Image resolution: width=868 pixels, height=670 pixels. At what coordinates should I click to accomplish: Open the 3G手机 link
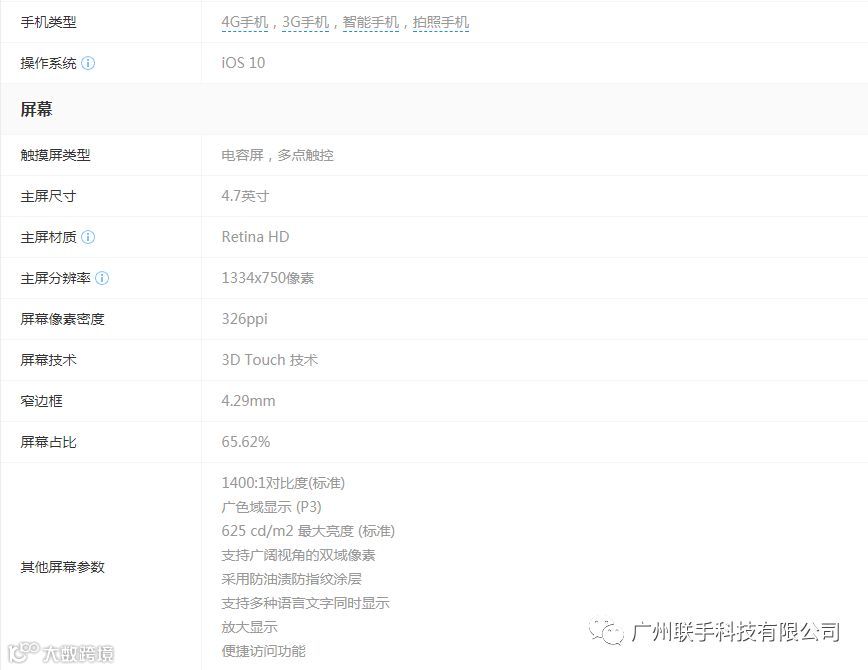[x=306, y=22]
